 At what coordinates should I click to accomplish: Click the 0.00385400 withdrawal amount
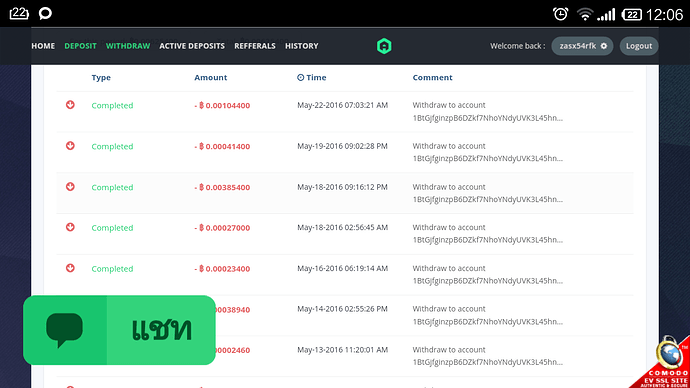click(222, 187)
